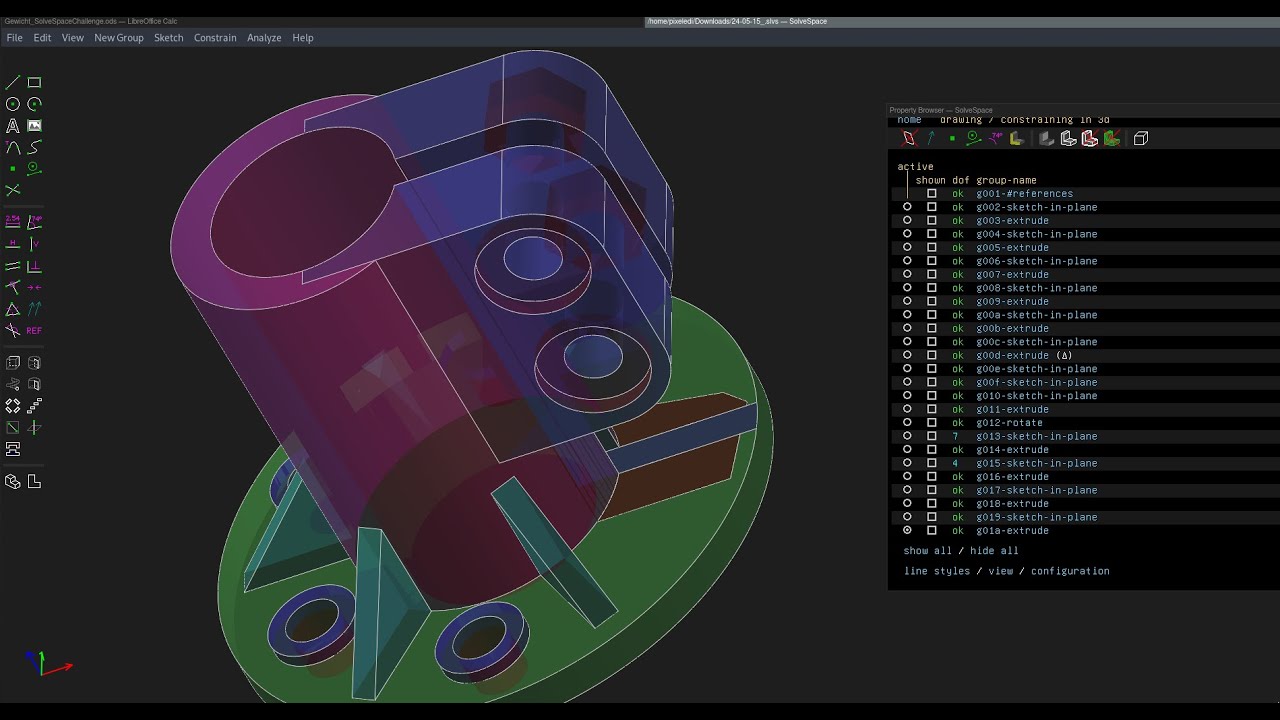1280x720 pixels.
Task: Open the 'line styles' link
Action: pyautogui.click(x=937, y=571)
